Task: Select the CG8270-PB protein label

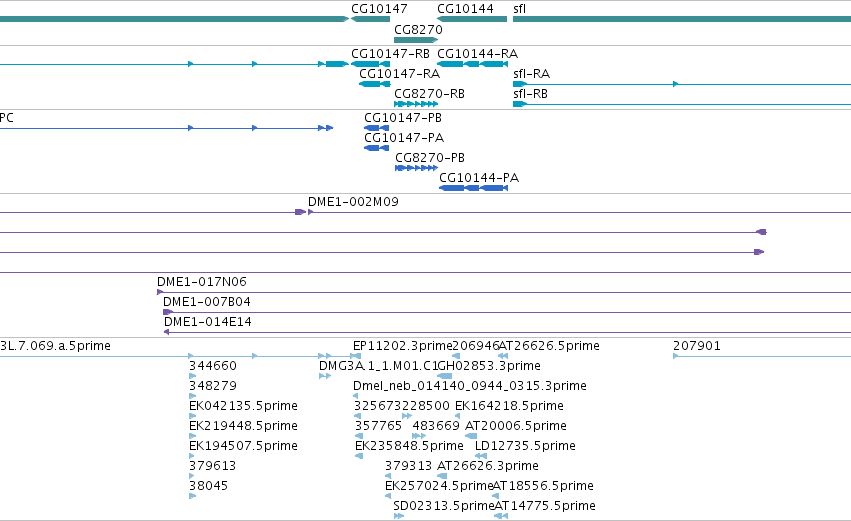Action: click(430, 158)
